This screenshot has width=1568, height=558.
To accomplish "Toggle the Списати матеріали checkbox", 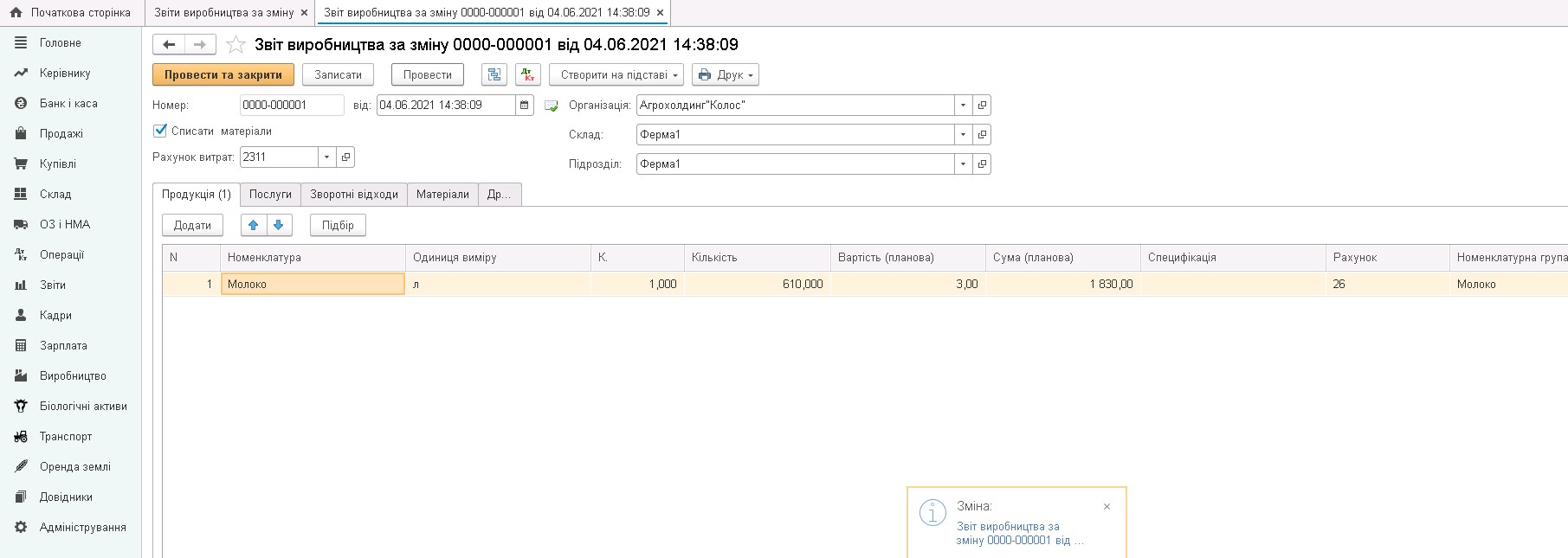I will tap(160, 131).
